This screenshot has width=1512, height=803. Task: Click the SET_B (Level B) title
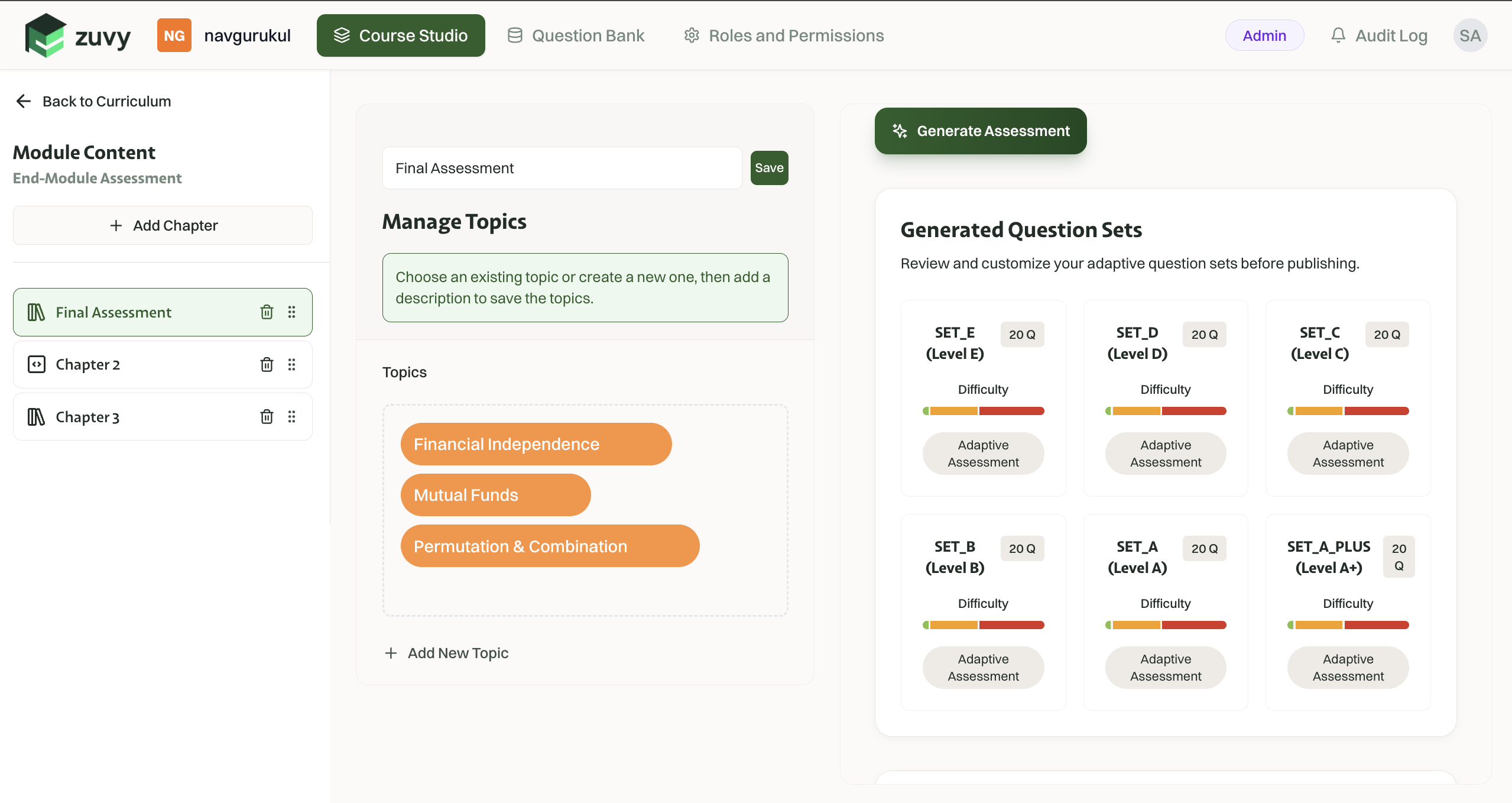tap(955, 557)
